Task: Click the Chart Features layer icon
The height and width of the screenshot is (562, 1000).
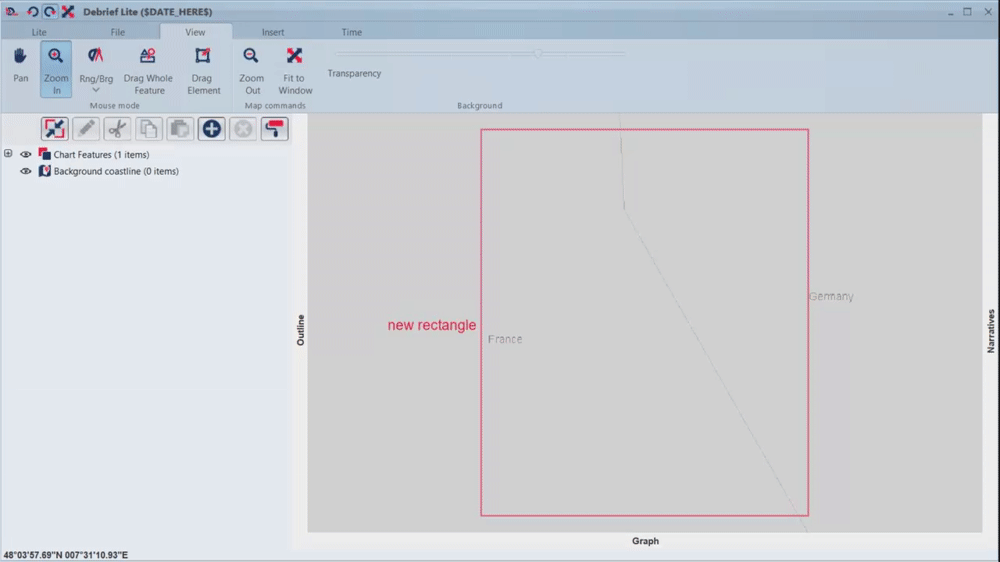Action: coord(44,154)
